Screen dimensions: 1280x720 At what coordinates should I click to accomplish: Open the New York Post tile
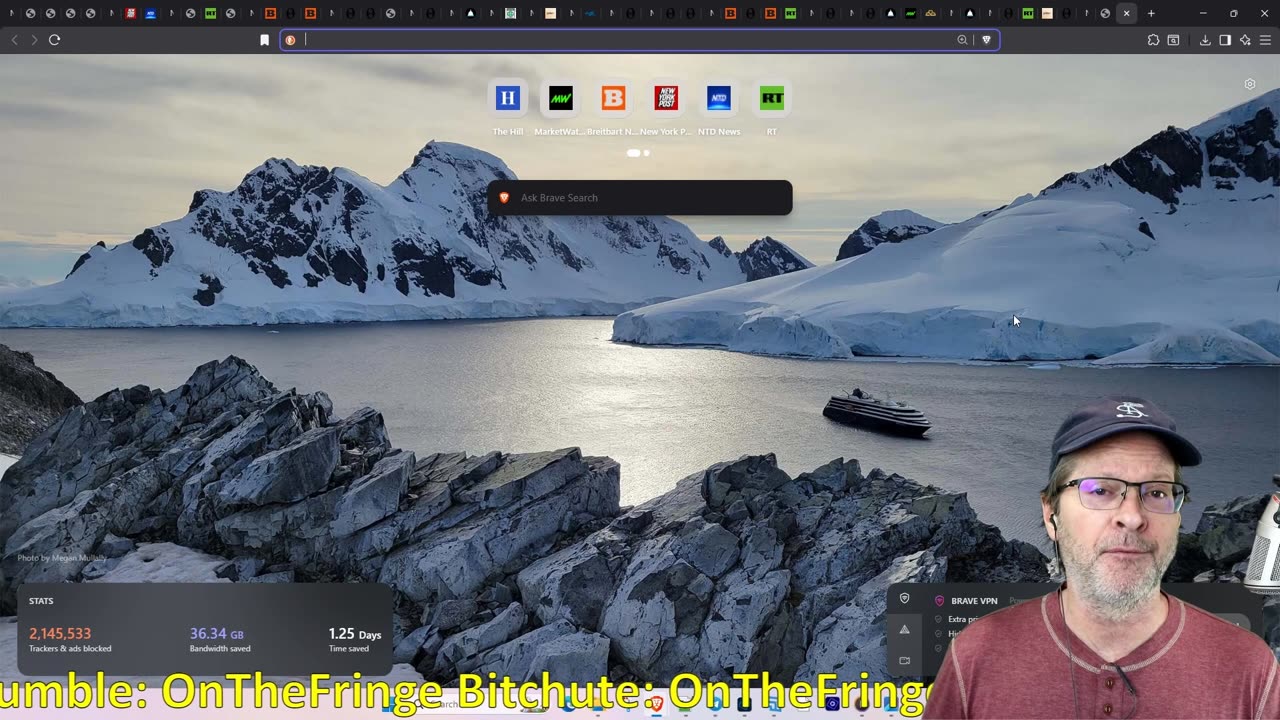point(666,98)
